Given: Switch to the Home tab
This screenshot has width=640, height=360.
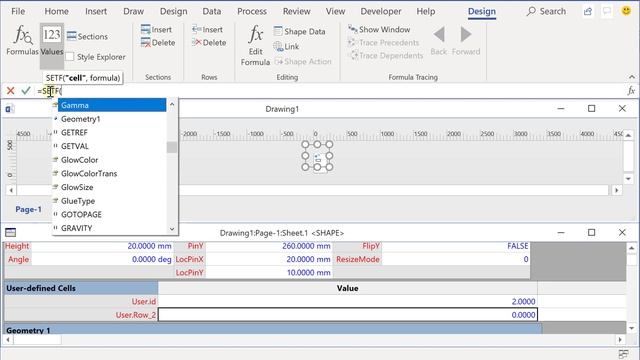Looking at the screenshot, I should 56,11.
